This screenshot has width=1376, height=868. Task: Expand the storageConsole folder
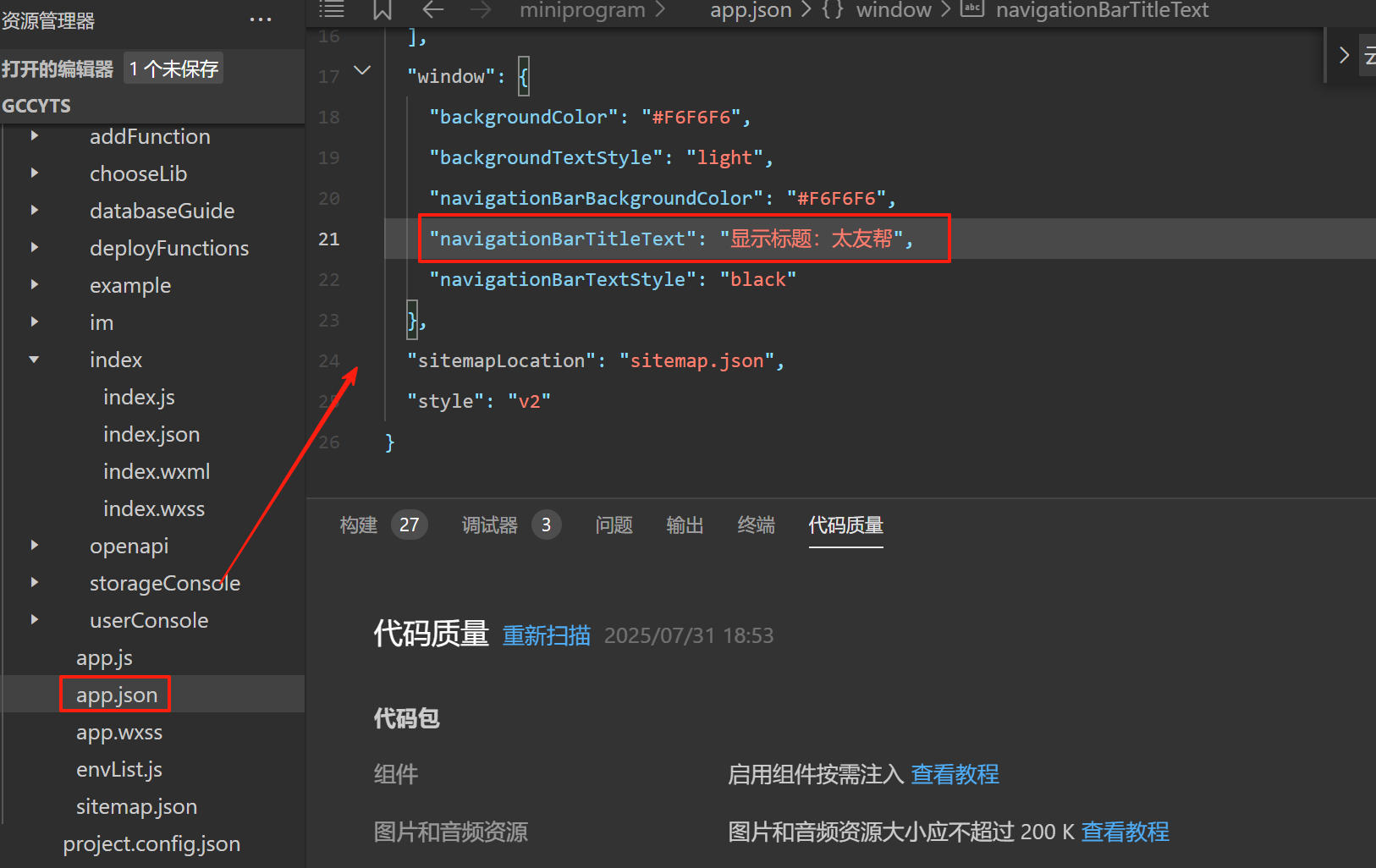click(35, 583)
